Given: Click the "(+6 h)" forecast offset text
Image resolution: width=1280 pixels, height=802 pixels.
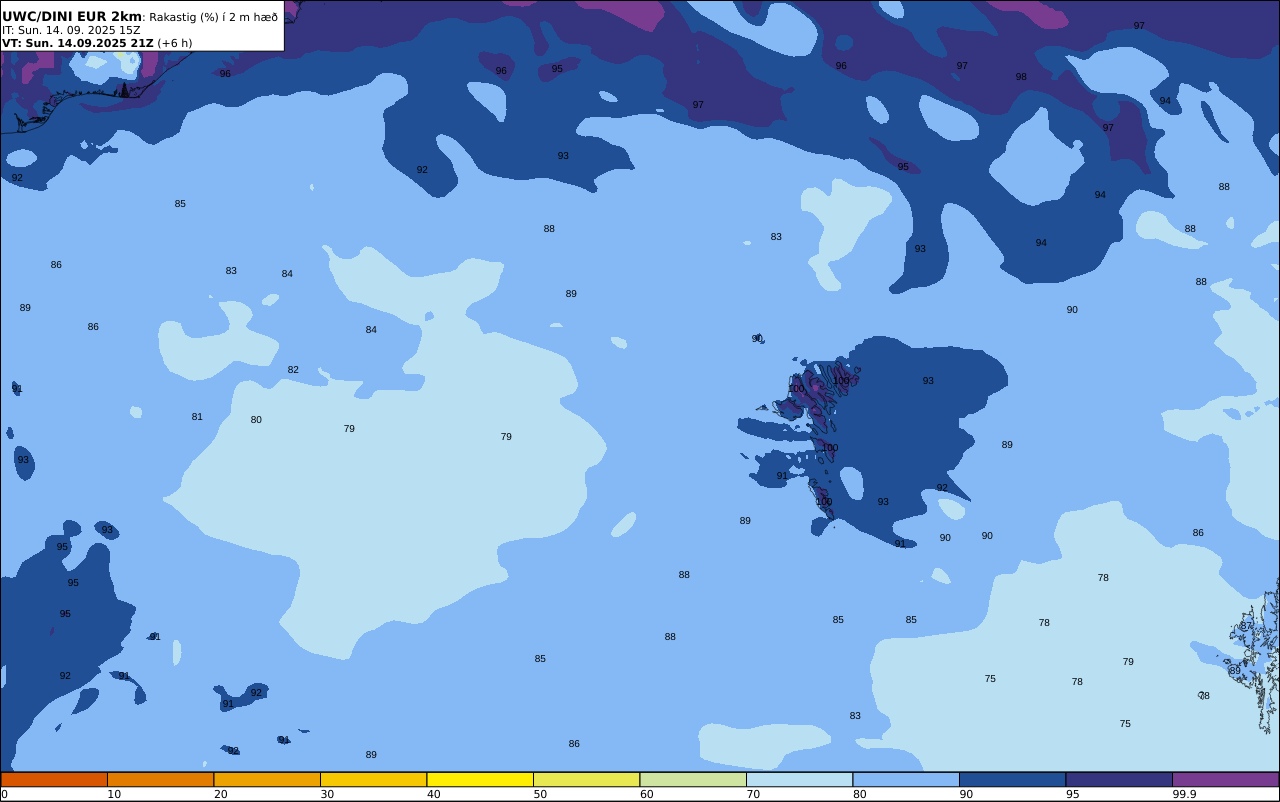Looking at the screenshot, I should click(x=175, y=43).
